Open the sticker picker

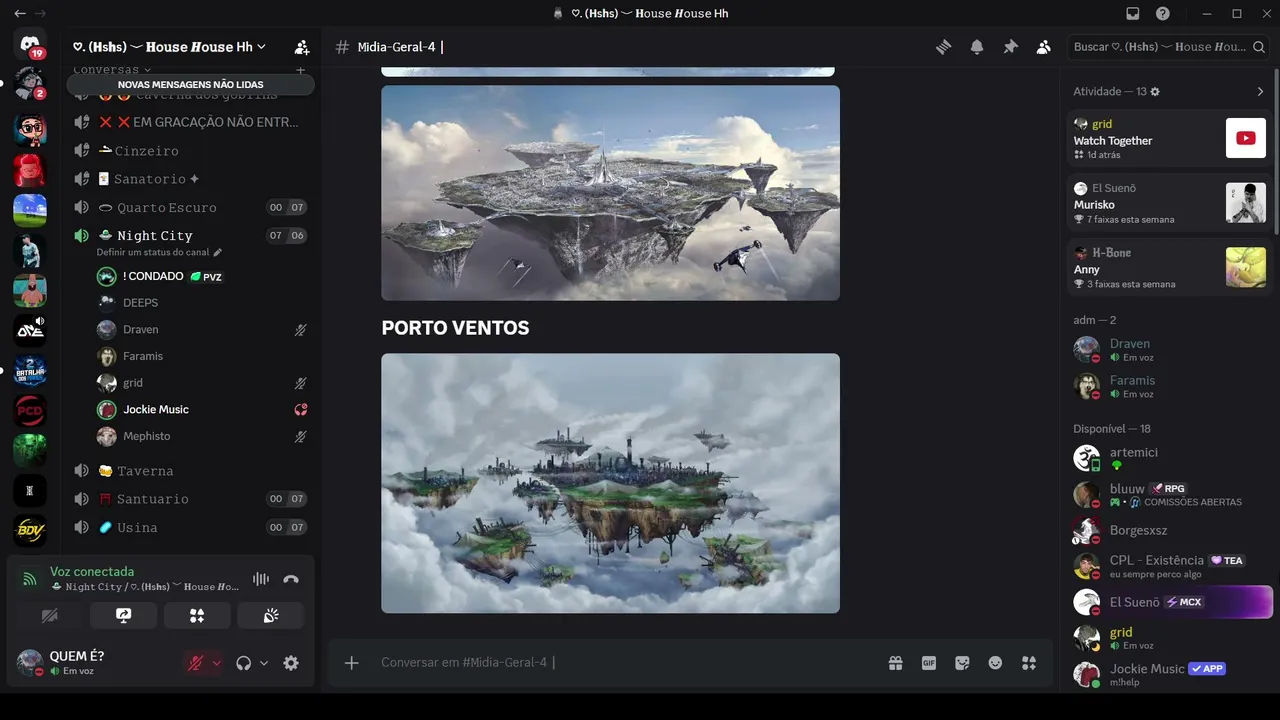click(x=962, y=663)
